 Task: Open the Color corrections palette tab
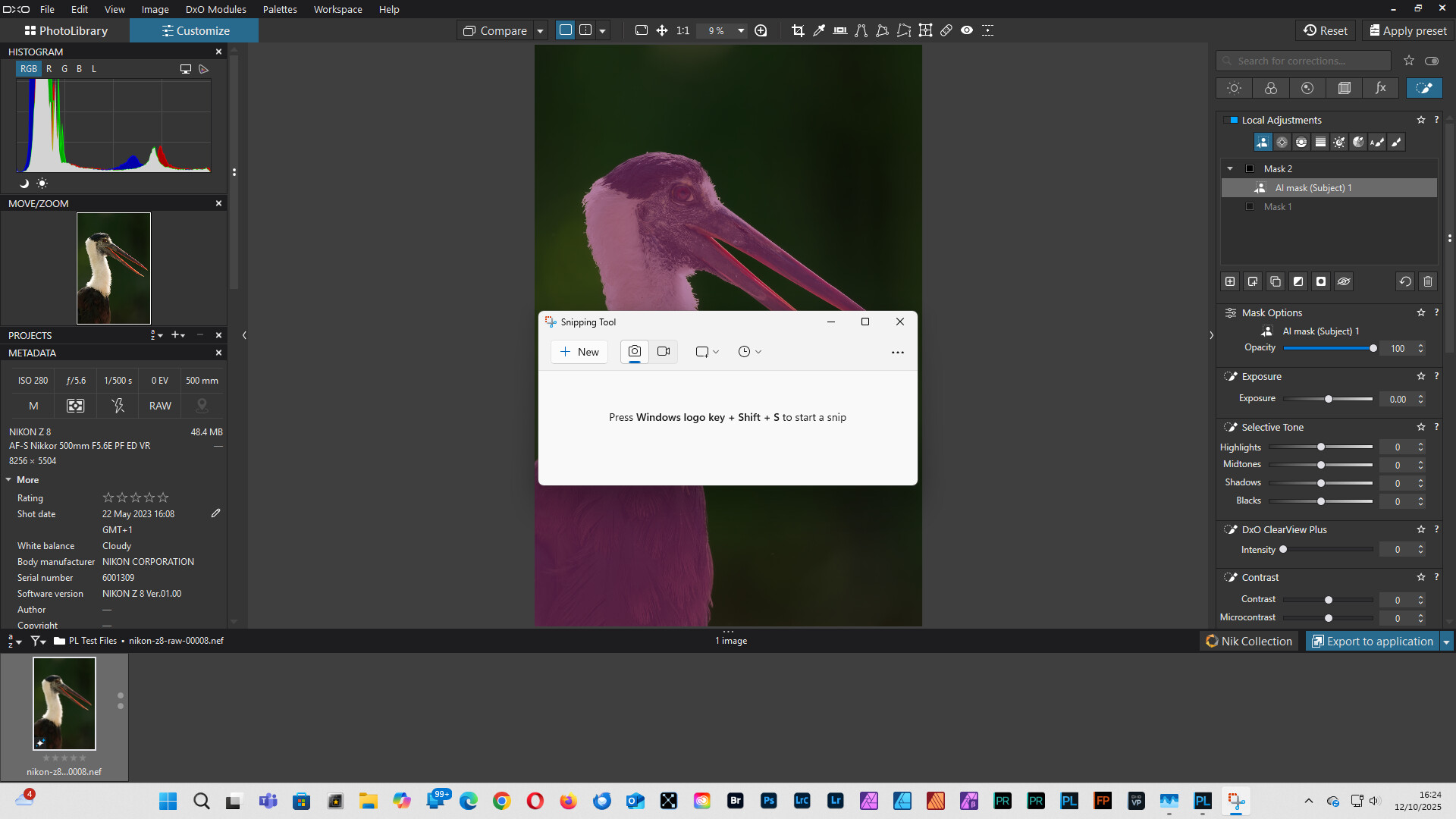(1271, 88)
